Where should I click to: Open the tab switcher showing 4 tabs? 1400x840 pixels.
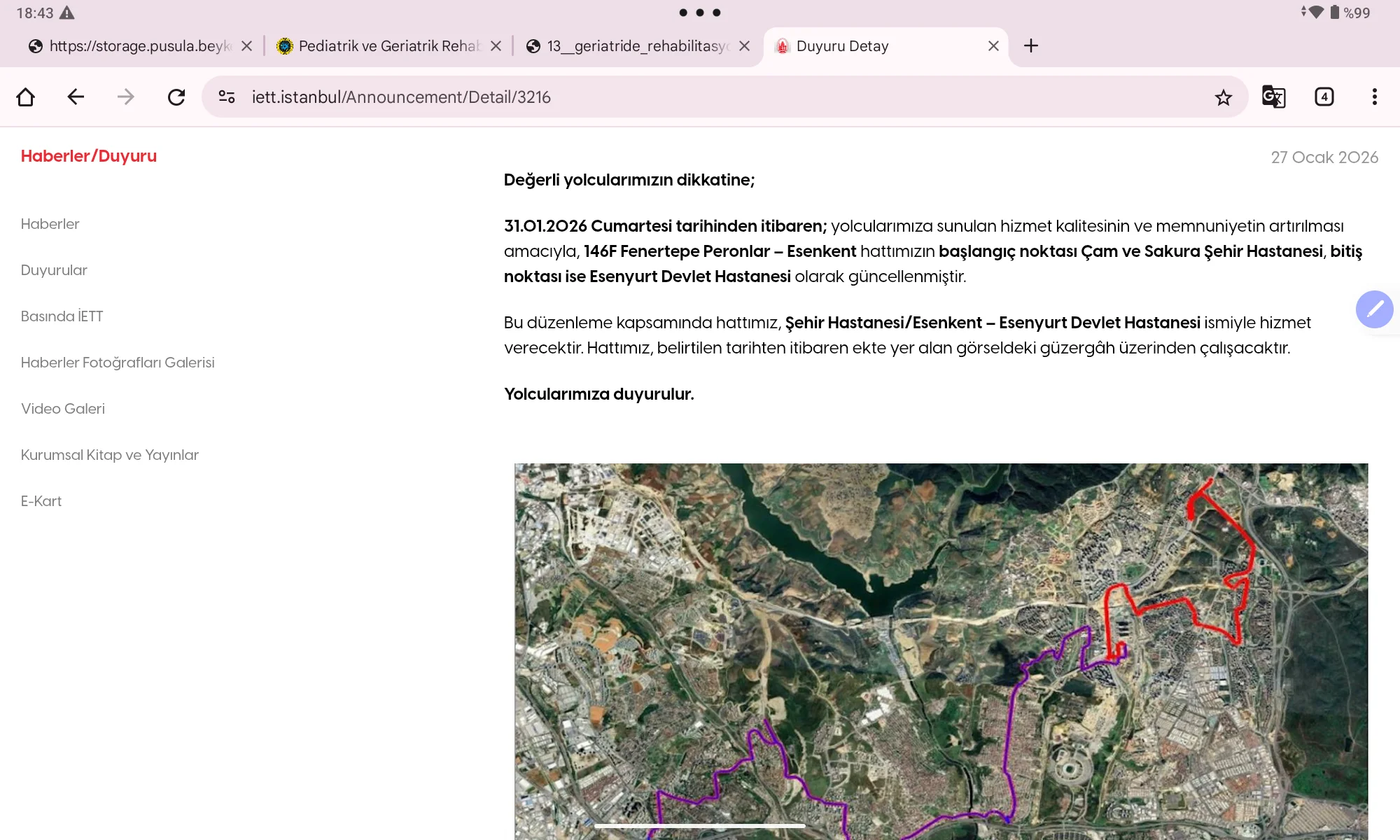point(1324,97)
